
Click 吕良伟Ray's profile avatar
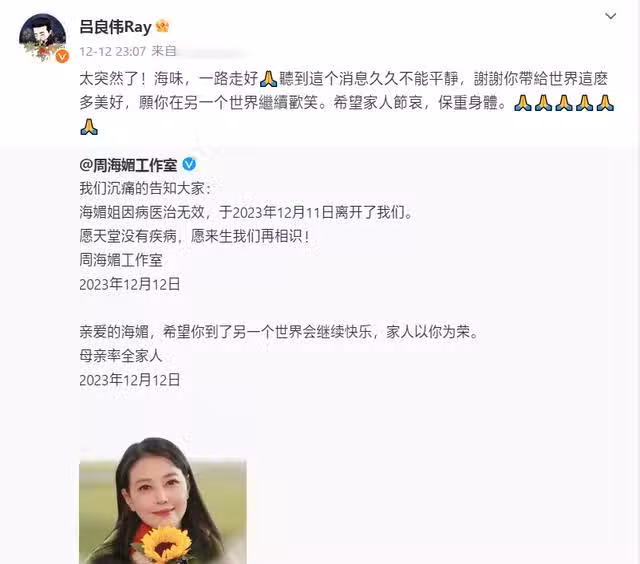point(42,38)
